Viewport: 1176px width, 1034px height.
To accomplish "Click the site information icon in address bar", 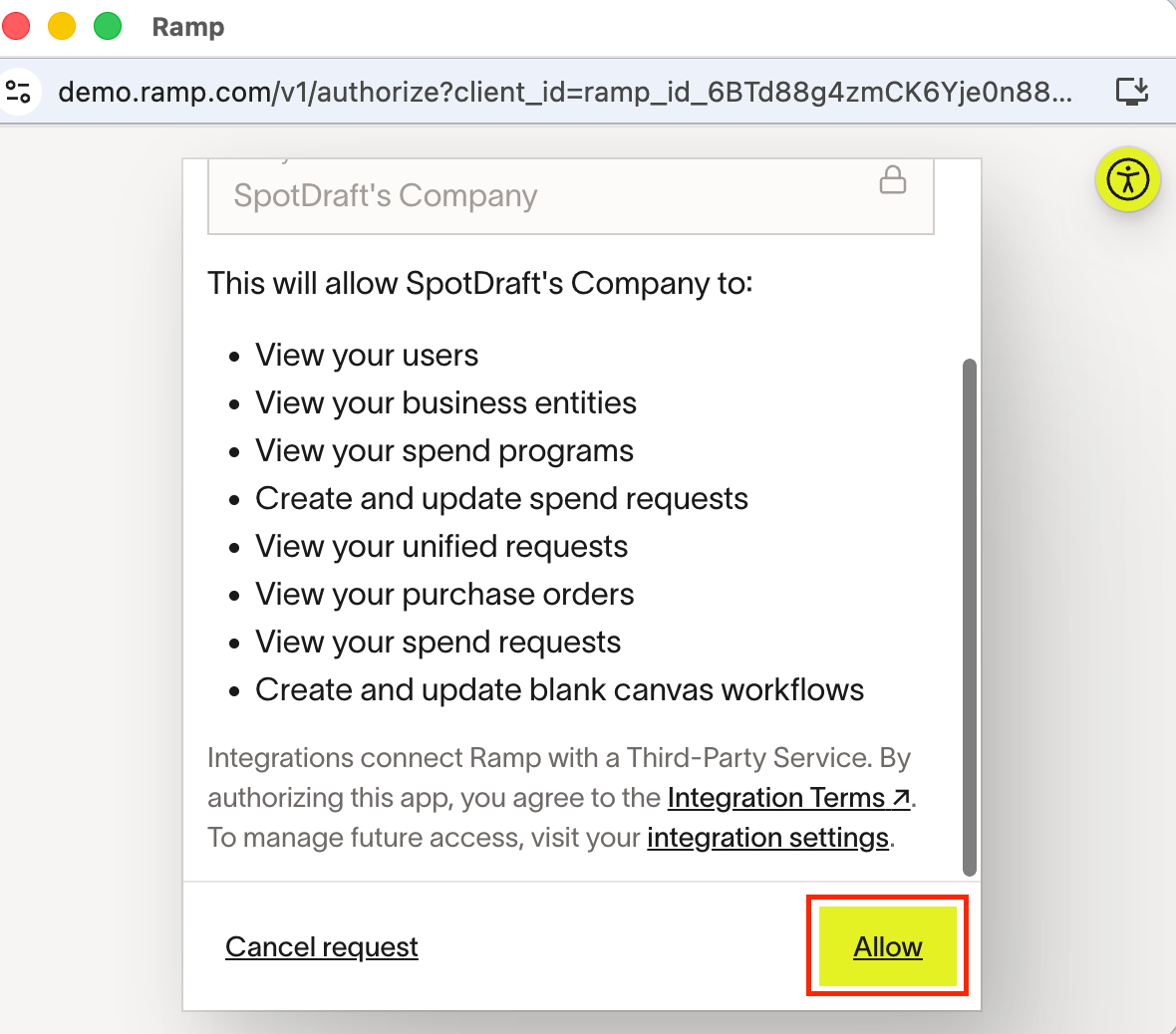I will 19,93.
